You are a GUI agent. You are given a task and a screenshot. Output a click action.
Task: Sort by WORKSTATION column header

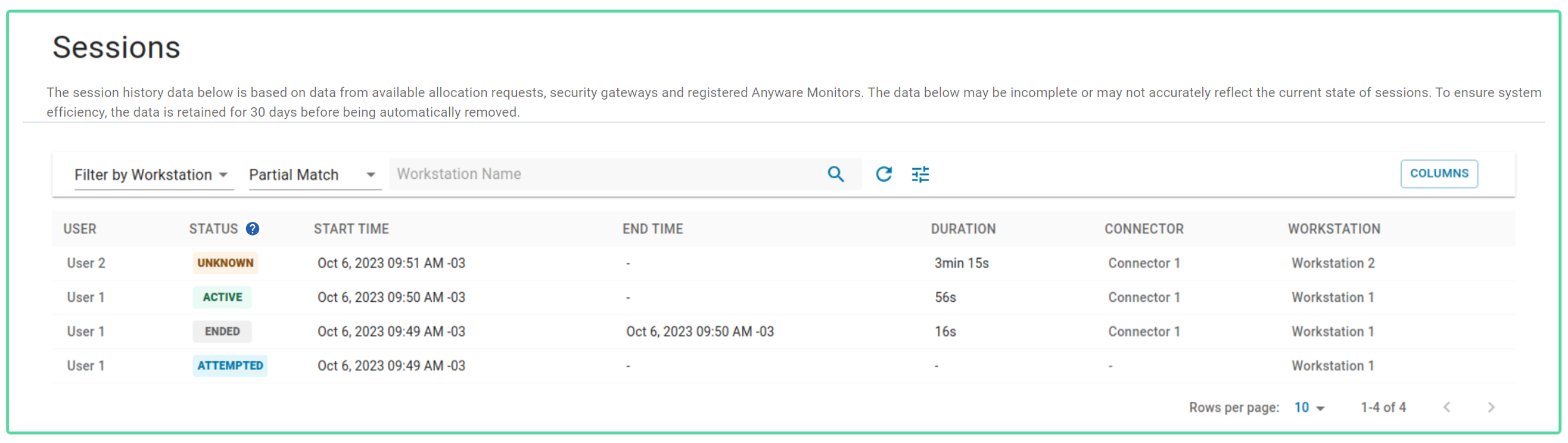click(1334, 229)
